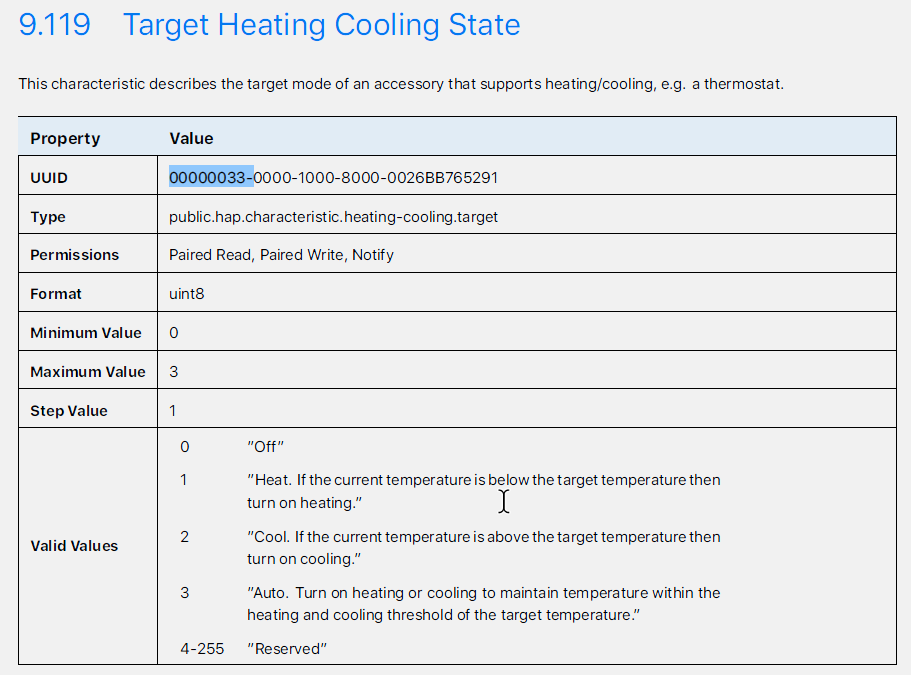911x675 pixels.
Task: Click the Maximum Value label
Action: (x=88, y=372)
